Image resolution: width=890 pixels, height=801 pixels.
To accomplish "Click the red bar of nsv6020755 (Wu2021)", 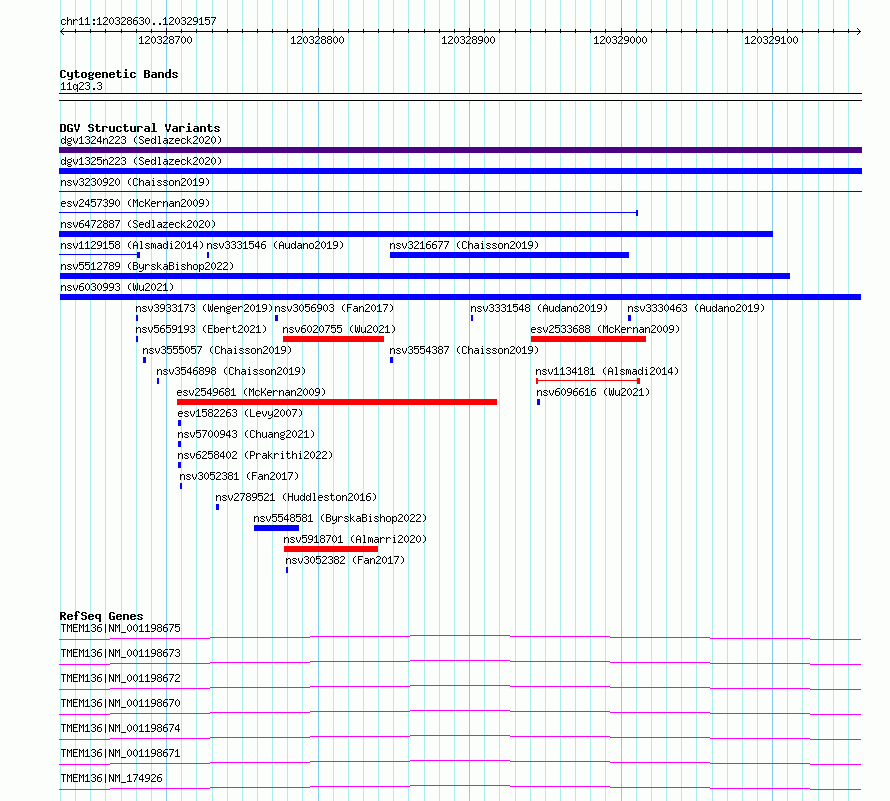I will (x=333, y=339).
